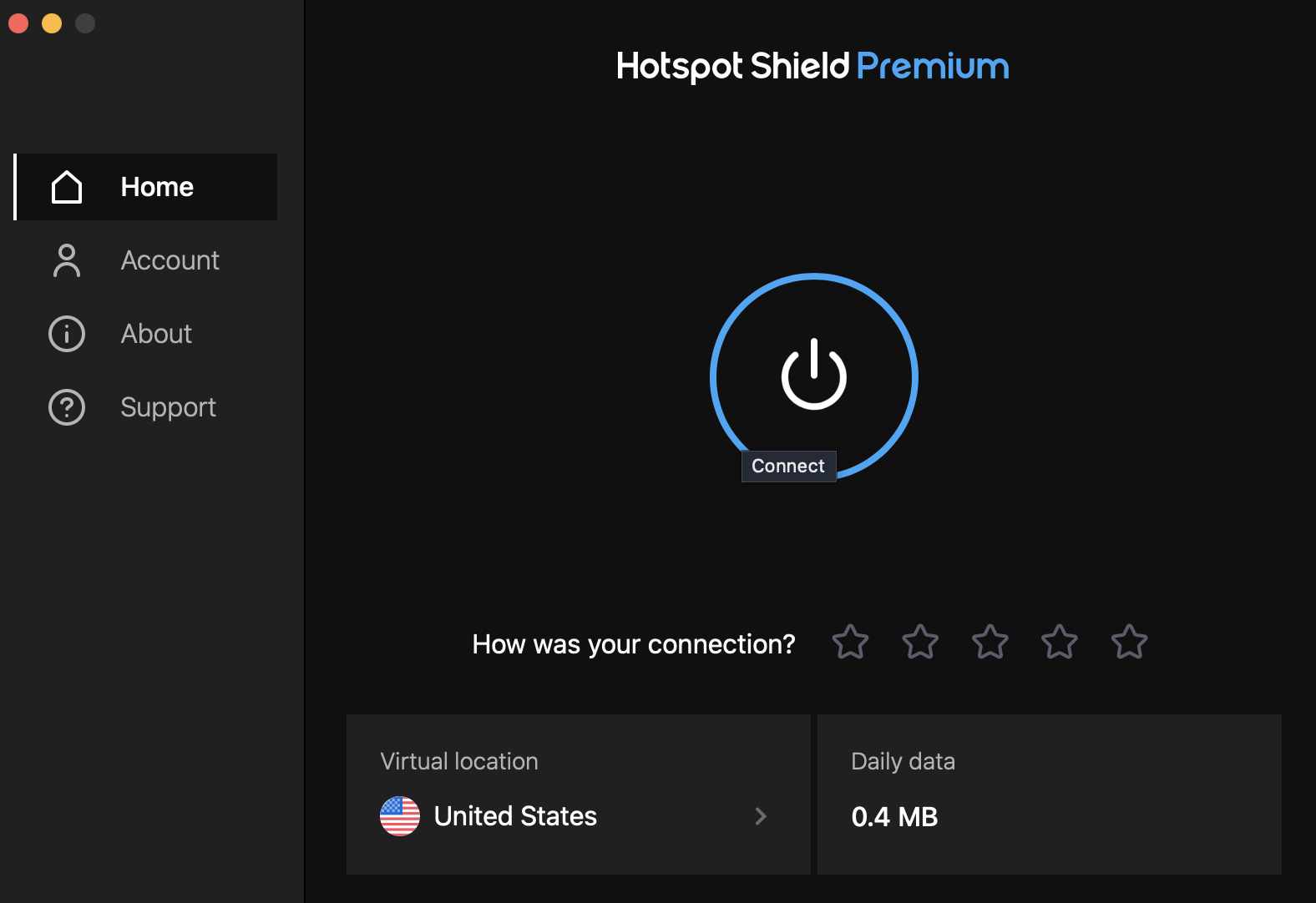The height and width of the screenshot is (903, 1316).
Task: Click the Connect button
Action: [x=812, y=376]
